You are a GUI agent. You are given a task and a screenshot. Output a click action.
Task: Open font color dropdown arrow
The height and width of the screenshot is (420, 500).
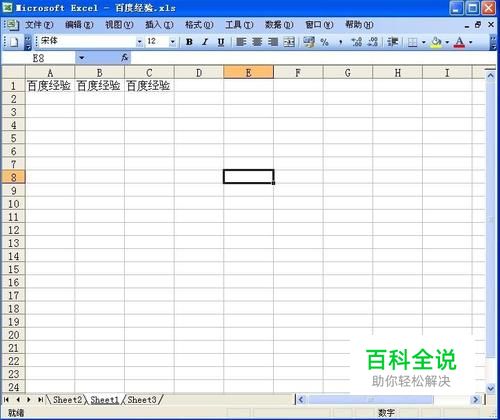[x=471, y=42]
